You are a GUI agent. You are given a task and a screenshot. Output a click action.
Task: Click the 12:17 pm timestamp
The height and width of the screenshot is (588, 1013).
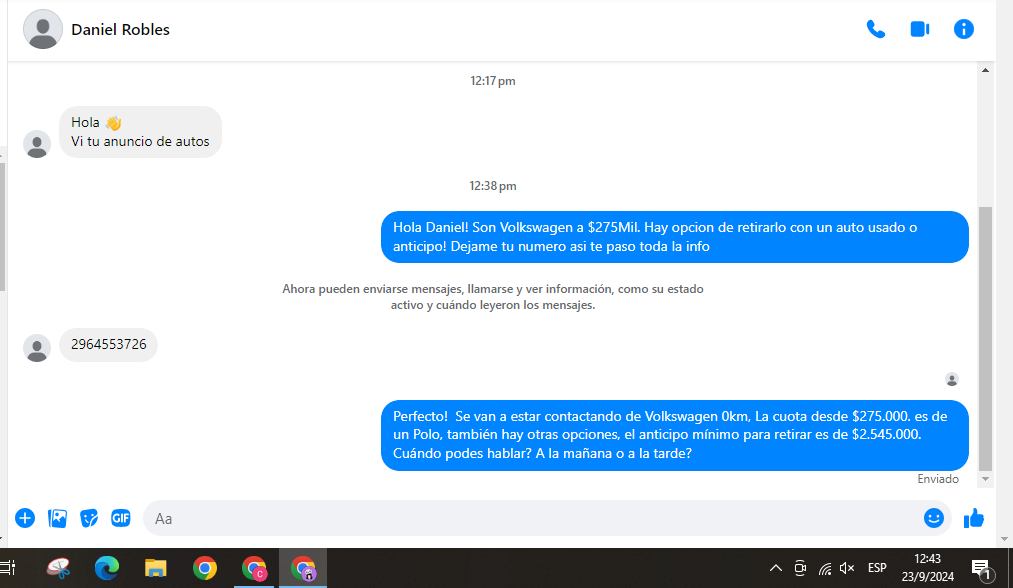pos(493,81)
